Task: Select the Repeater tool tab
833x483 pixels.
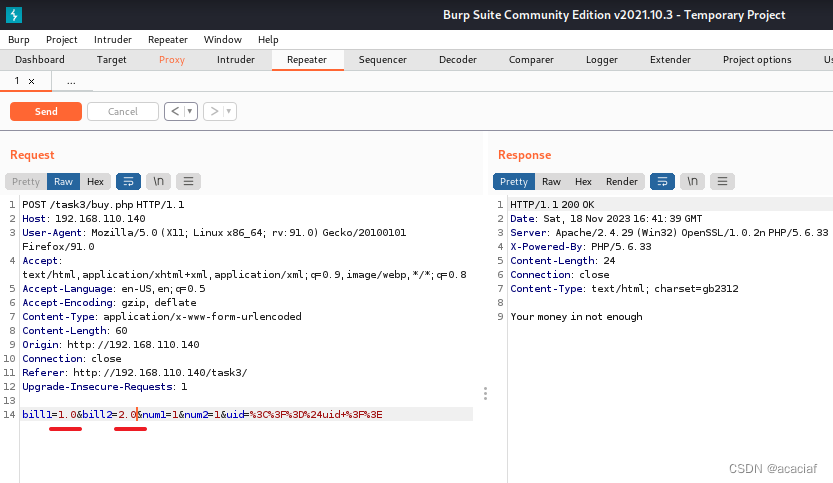Action: [307, 60]
